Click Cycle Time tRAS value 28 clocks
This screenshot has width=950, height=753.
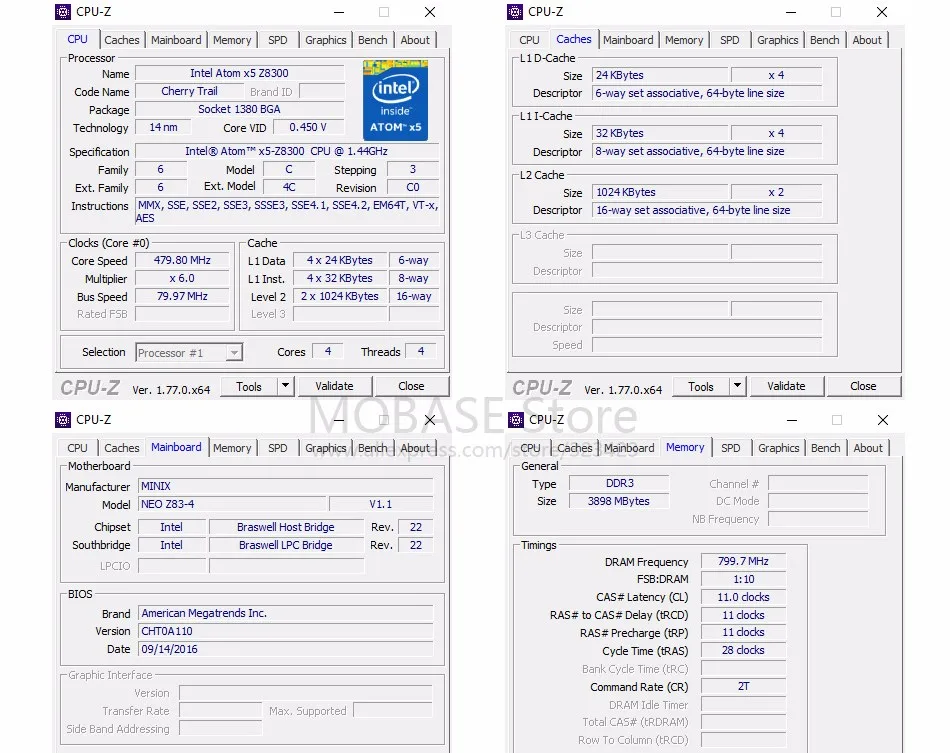click(x=743, y=650)
